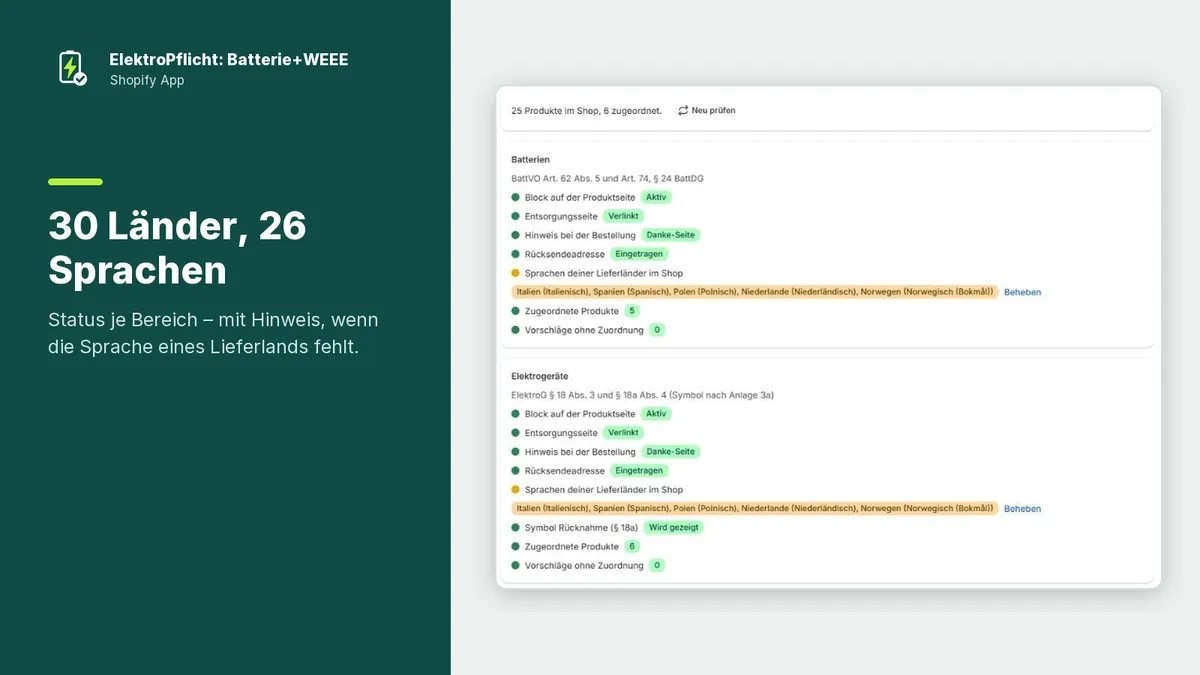Click the orange missing-languages warning under Batterien
1200x675 pixels.
pos(755,292)
